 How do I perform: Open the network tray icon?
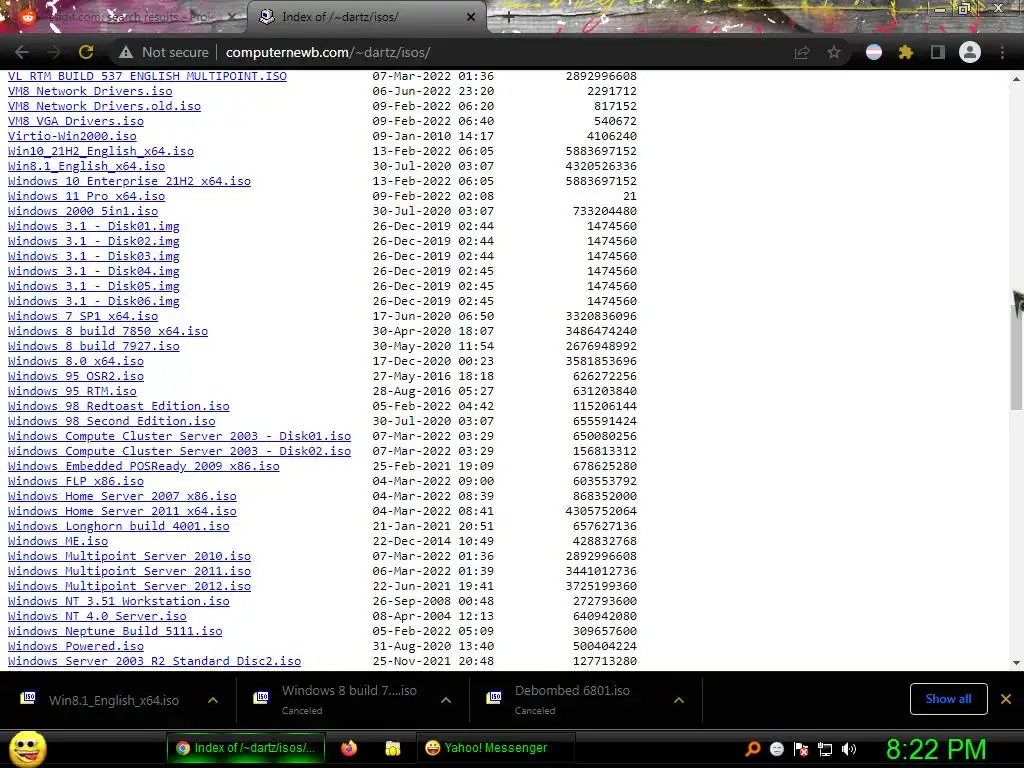825,749
